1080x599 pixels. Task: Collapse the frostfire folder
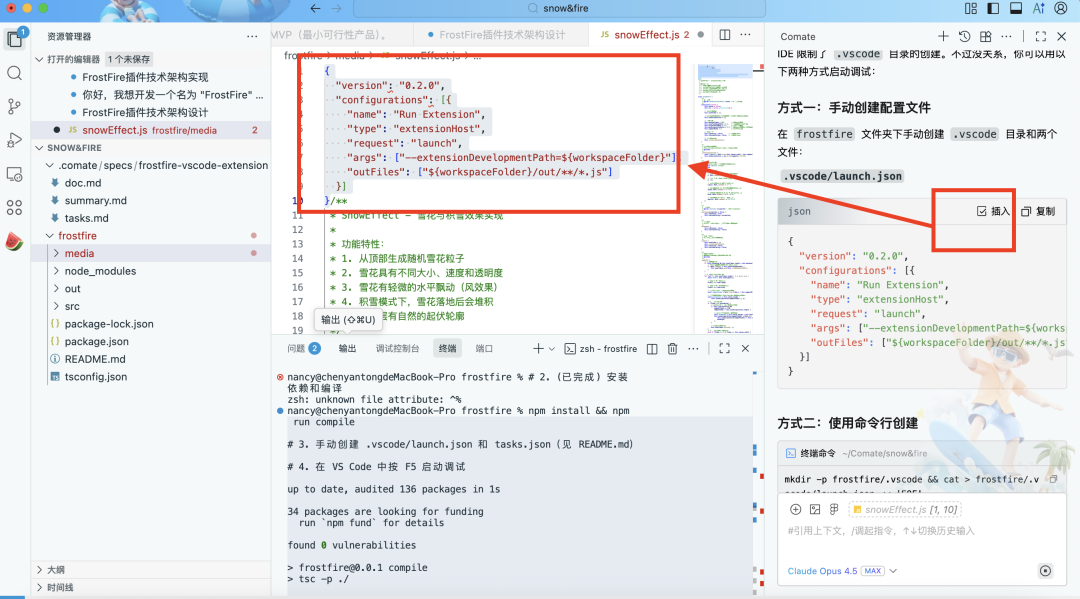(x=50, y=236)
